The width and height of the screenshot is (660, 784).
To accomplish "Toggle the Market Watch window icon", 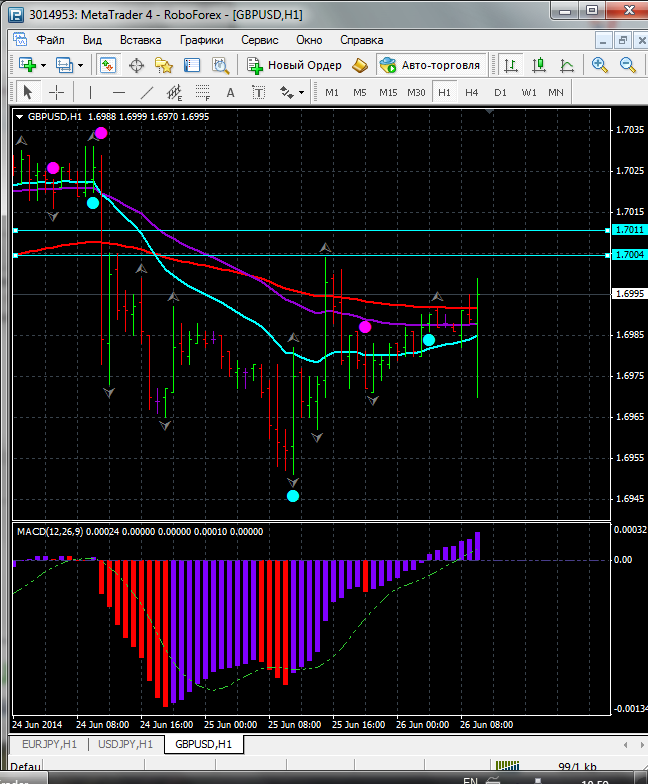I will [108, 65].
